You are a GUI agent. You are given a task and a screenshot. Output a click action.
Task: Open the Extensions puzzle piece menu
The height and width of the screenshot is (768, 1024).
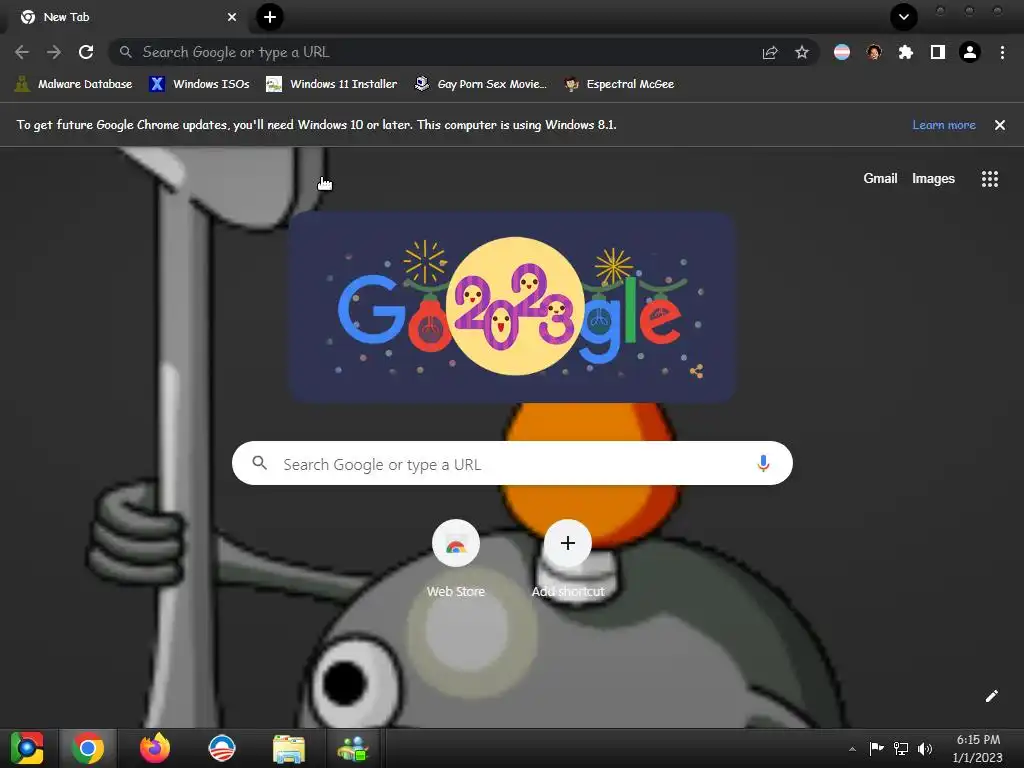906,52
